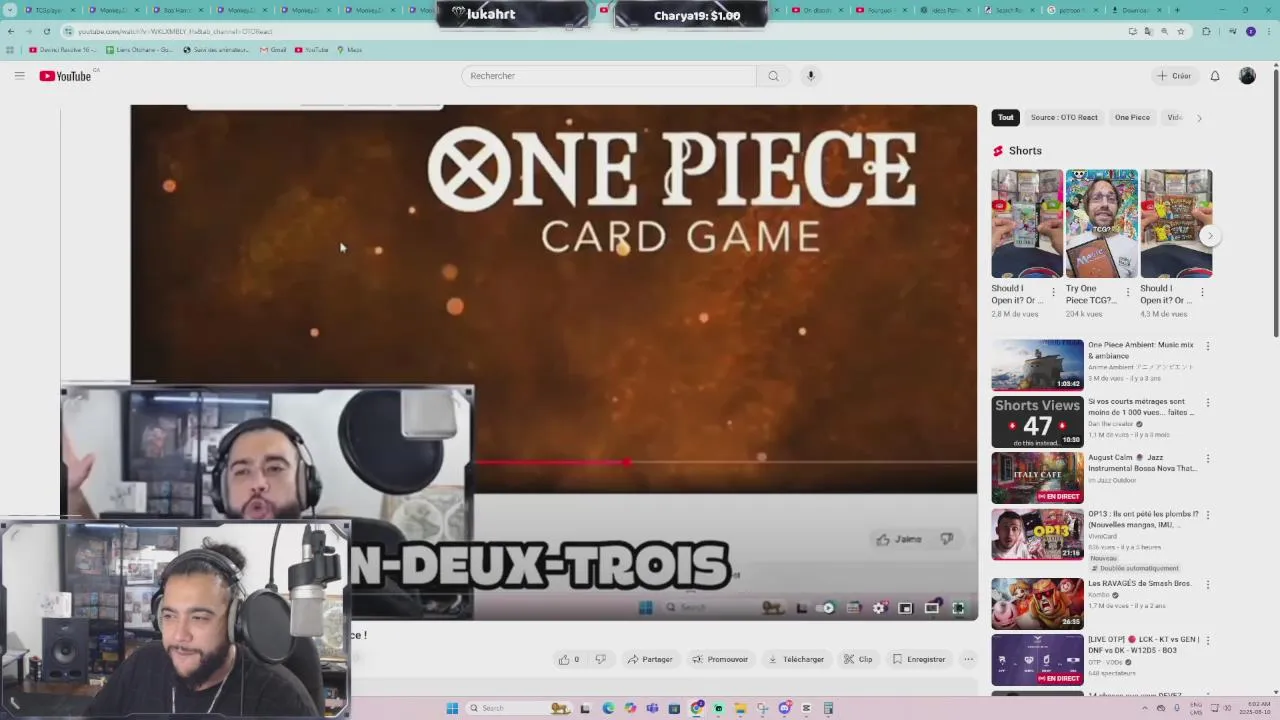Like the video with thumbs up
The height and width of the screenshot is (720, 1280).
[x=569, y=659]
